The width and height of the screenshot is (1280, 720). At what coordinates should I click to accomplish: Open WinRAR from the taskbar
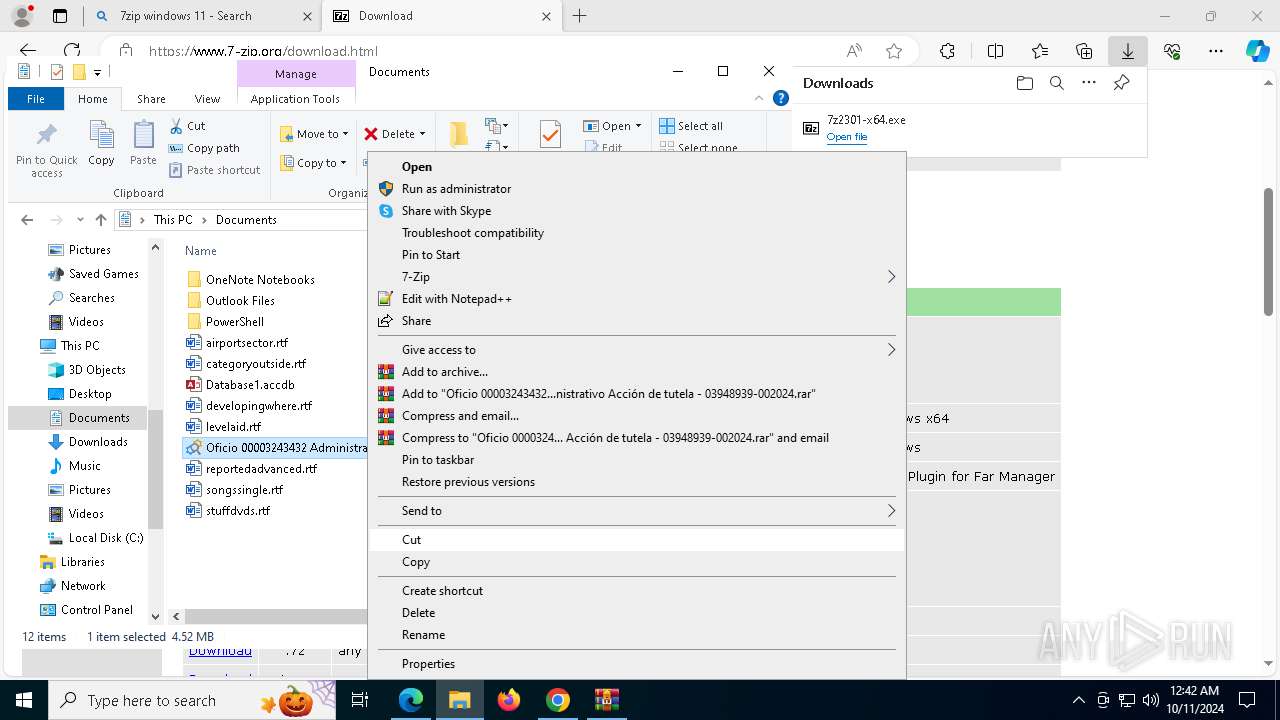[x=607, y=700]
